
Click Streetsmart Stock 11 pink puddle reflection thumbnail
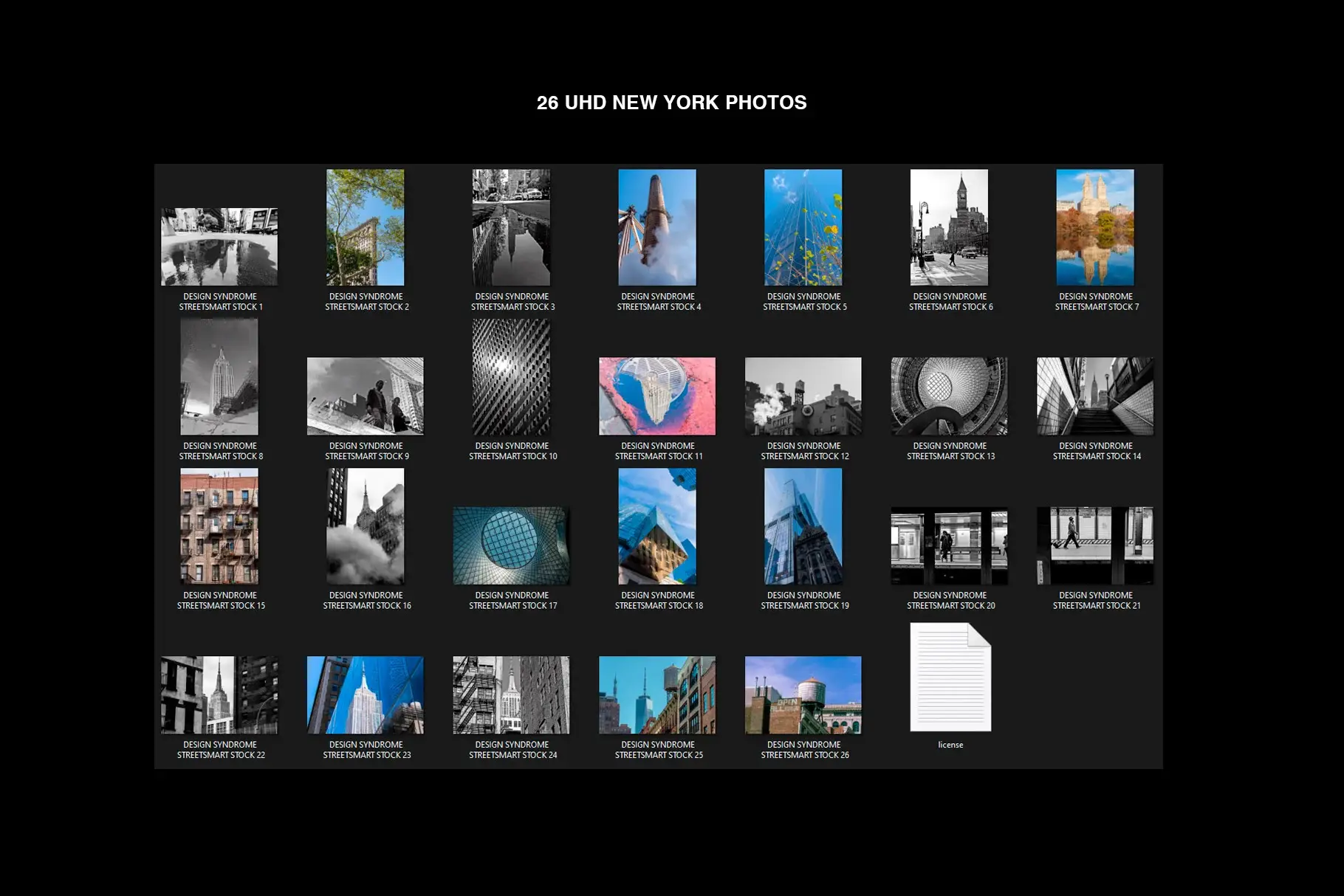point(656,396)
